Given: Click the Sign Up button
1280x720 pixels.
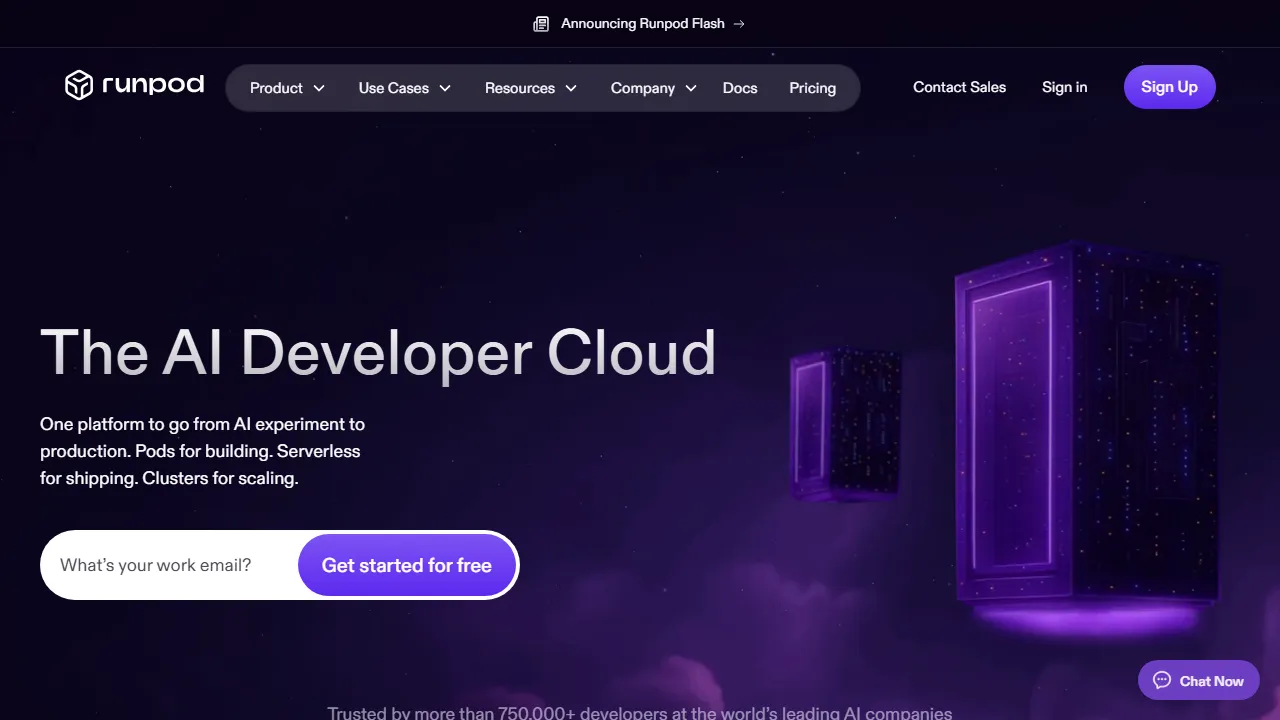Looking at the screenshot, I should (1170, 87).
